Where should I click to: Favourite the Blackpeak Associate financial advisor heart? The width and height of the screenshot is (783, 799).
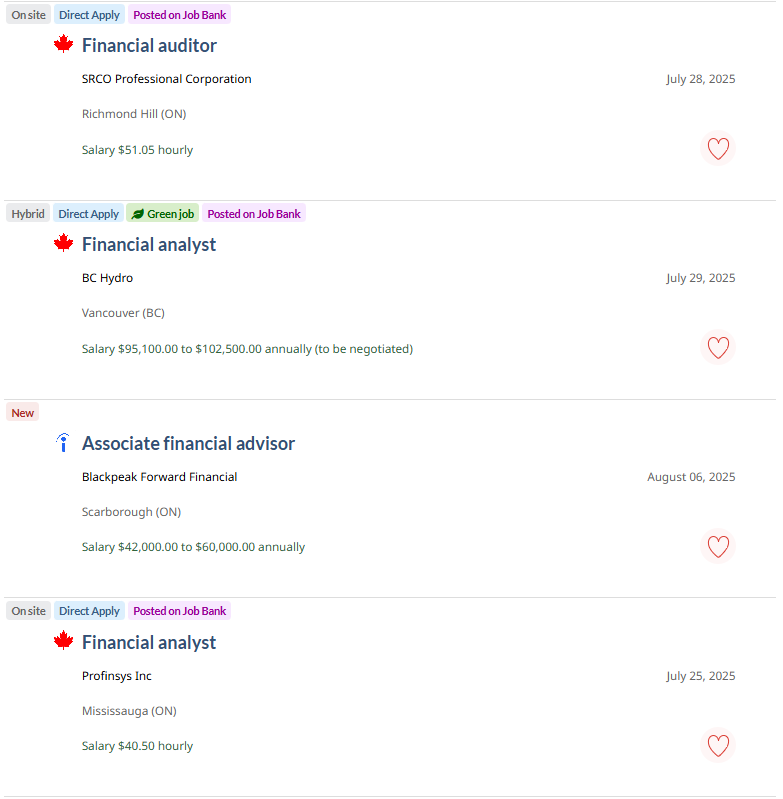(718, 546)
